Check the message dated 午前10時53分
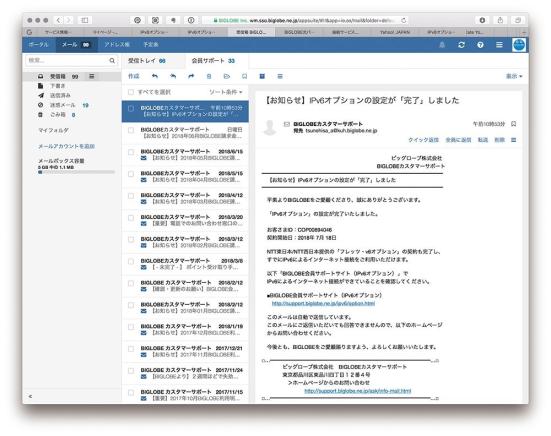The image size is (551, 436). point(131,109)
